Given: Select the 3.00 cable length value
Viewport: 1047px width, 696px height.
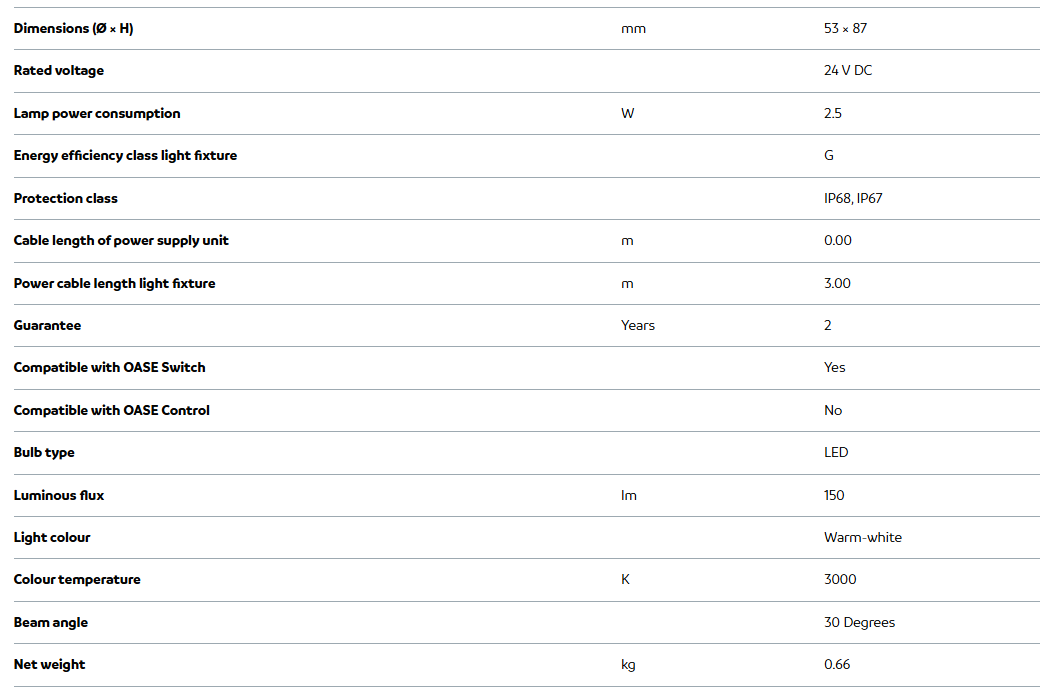Looking at the screenshot, I should coord(837,283).
